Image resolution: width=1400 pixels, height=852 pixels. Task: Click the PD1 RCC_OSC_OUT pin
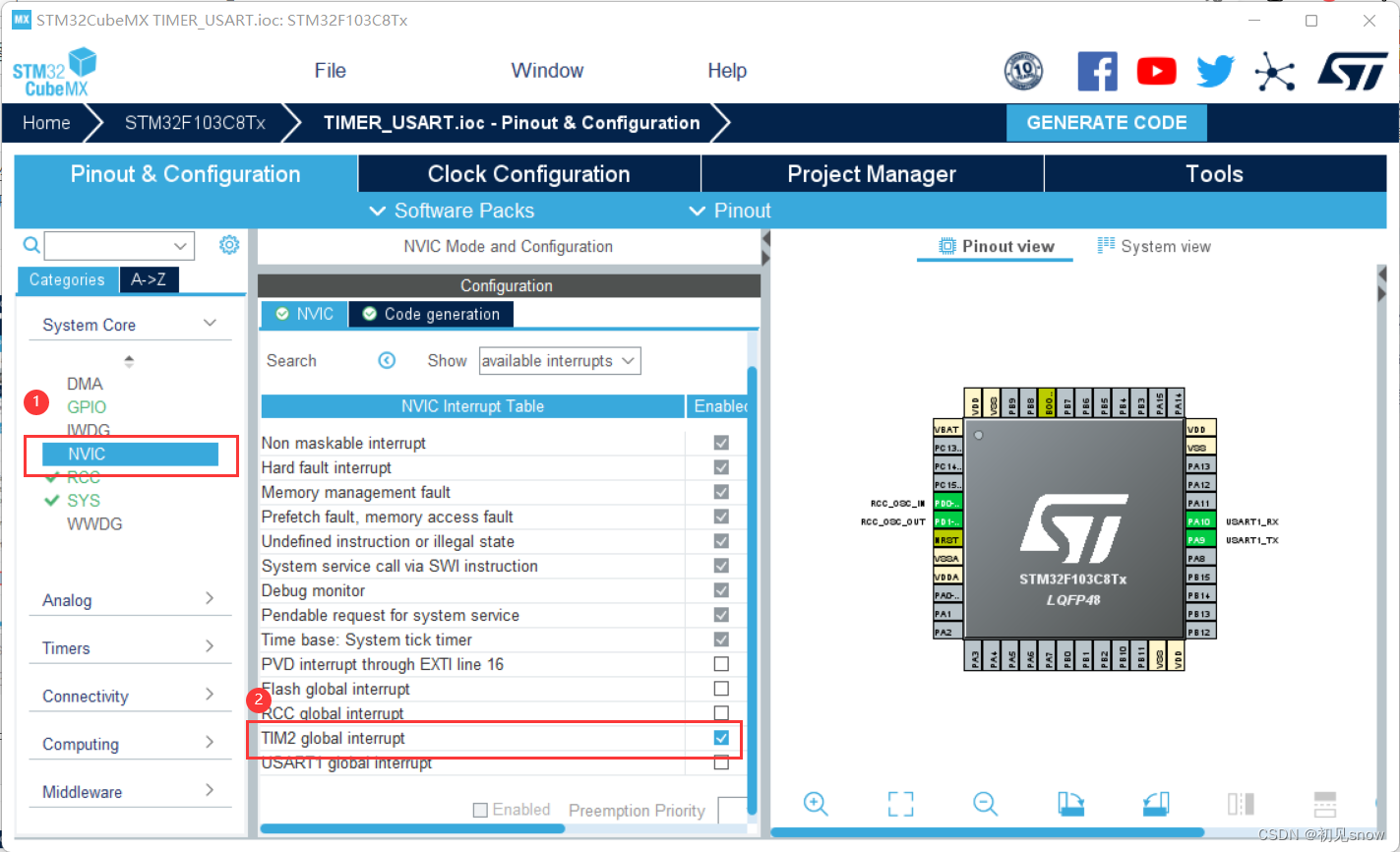947,521
